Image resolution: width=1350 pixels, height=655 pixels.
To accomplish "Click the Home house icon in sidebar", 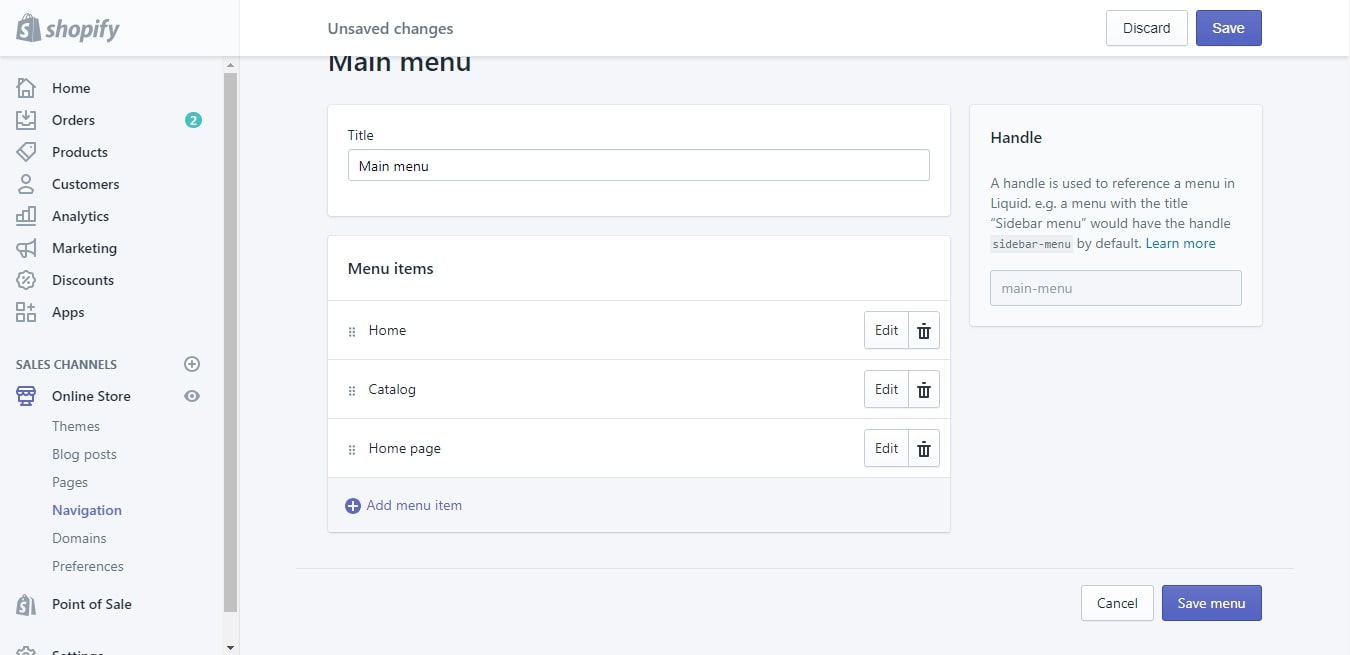I will 26,88.
